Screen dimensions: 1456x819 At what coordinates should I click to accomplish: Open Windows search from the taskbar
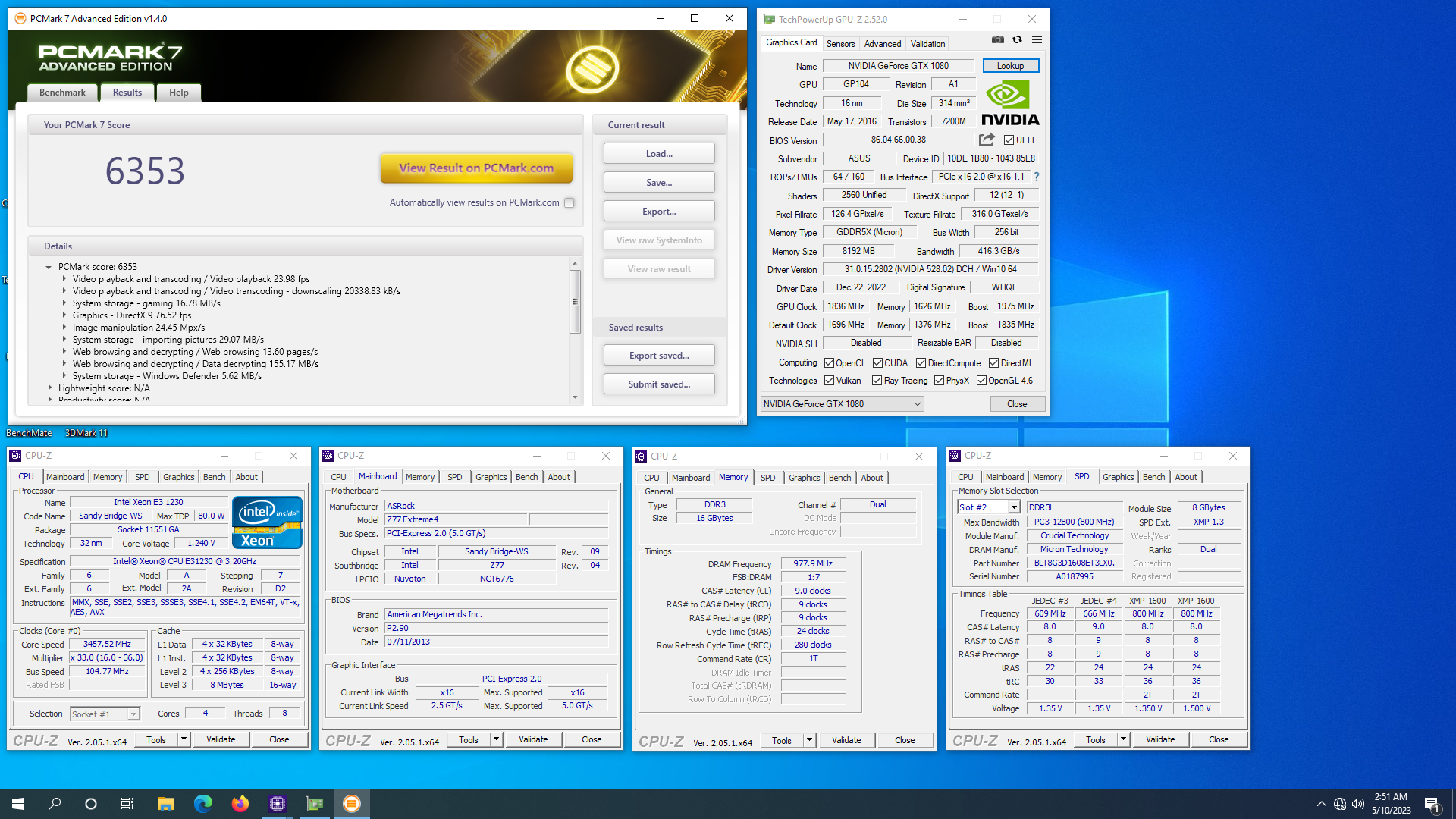point(55,804)
